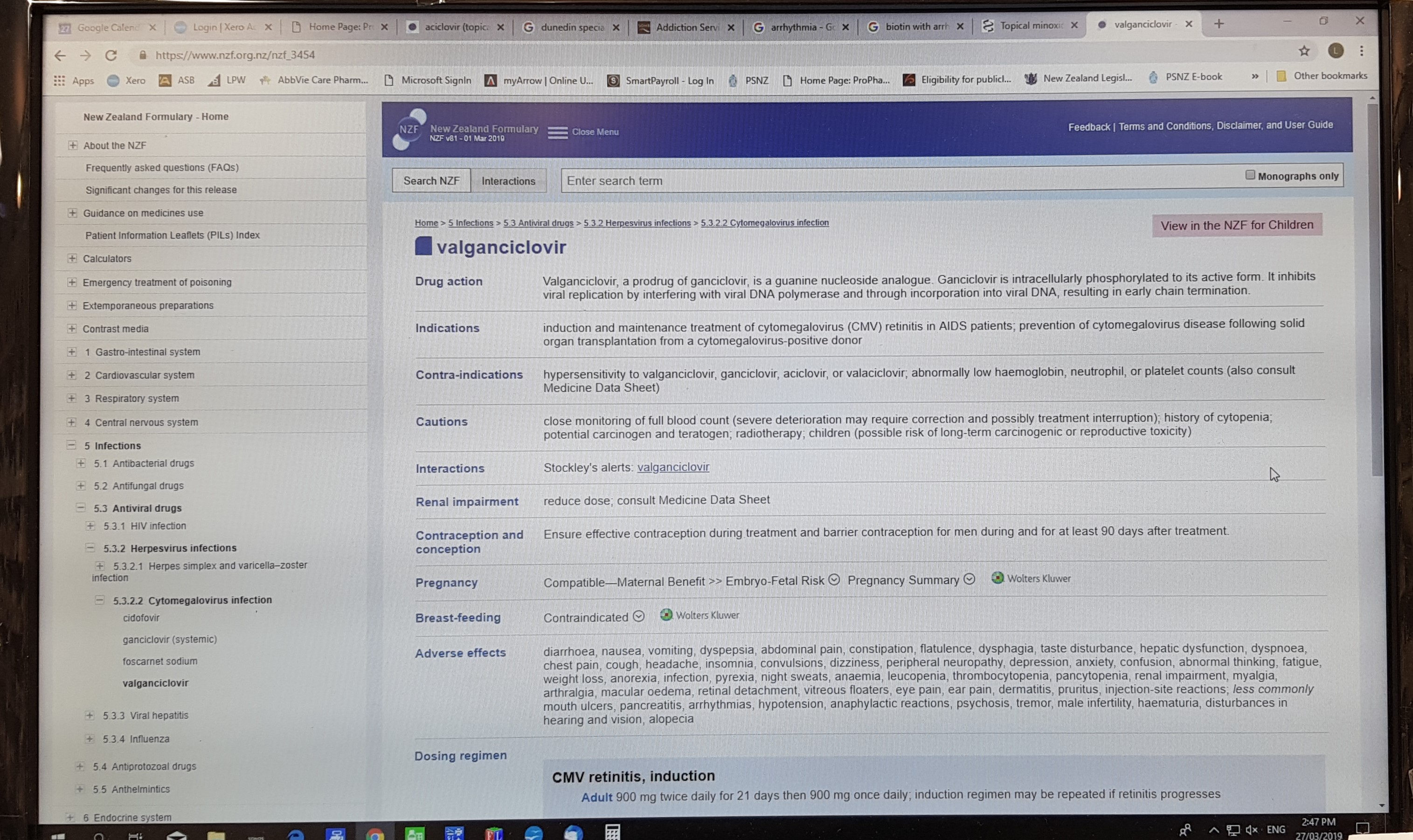Select the Interactions search tab
The image size is (1413, 840).
pyautogui.click(x=508, y=181)
